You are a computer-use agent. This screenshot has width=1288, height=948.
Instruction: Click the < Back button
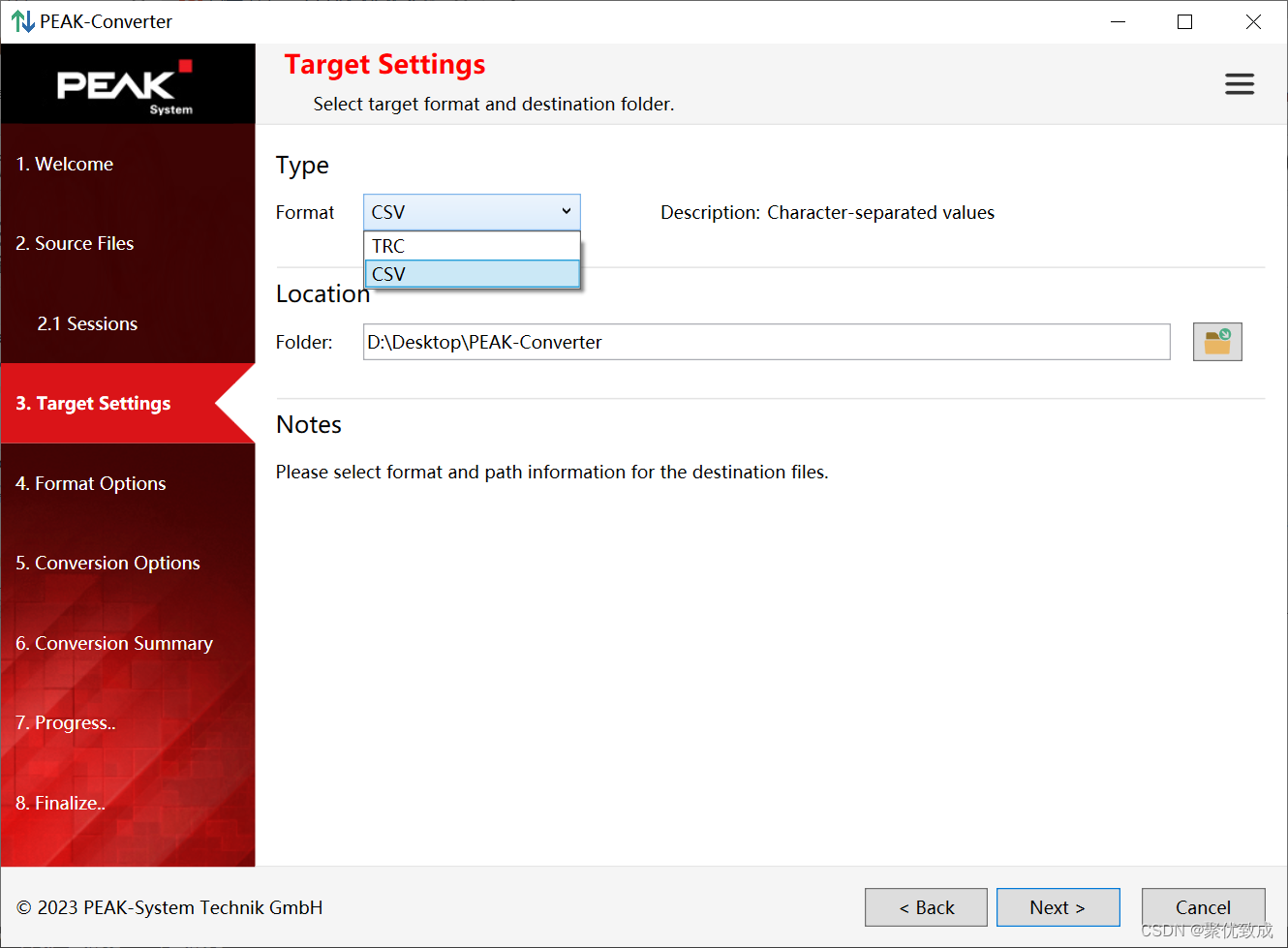pos(926,907)
